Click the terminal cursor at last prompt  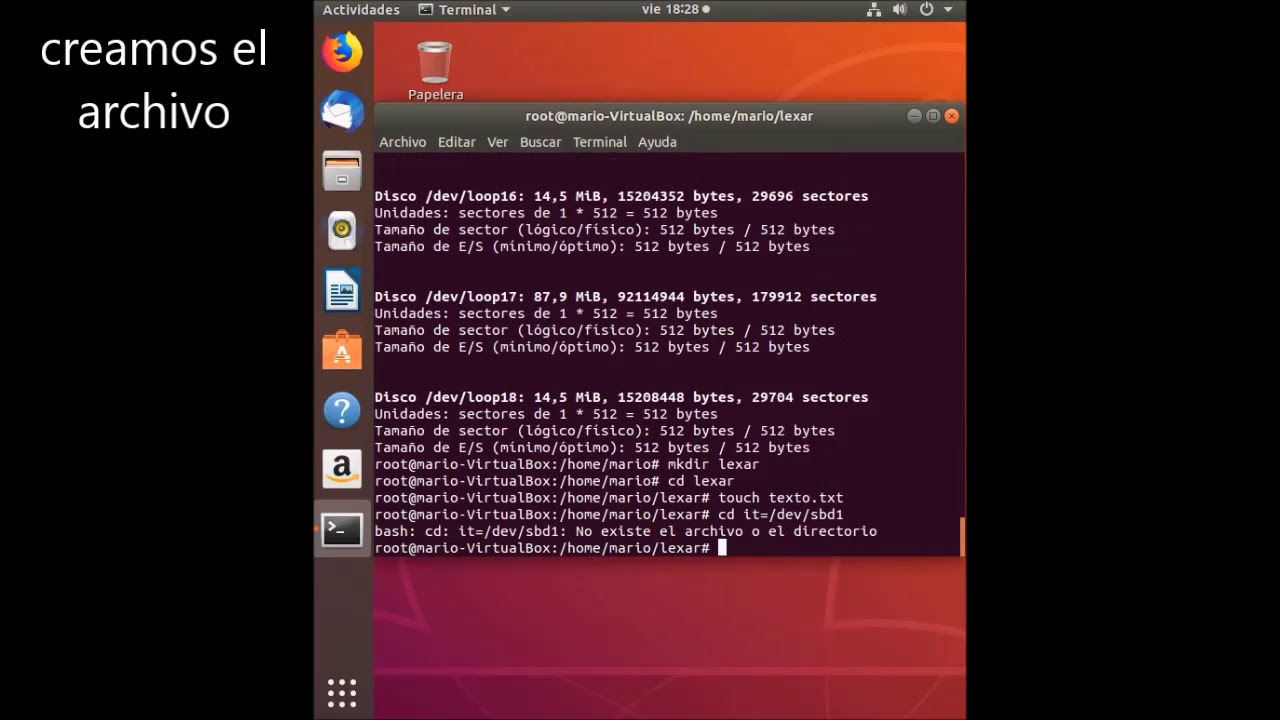722,548
